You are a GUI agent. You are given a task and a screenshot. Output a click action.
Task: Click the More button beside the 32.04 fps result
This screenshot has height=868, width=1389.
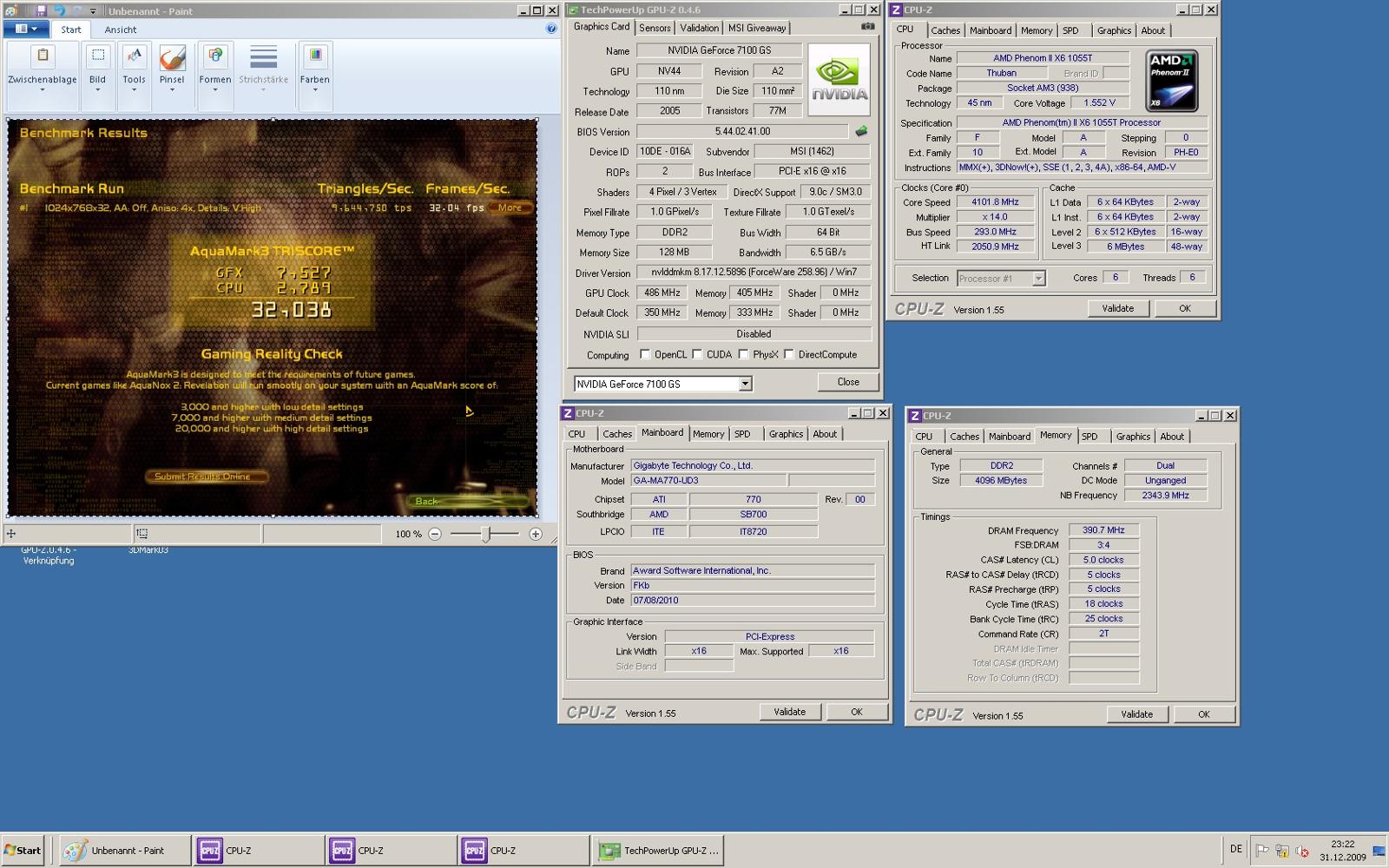pos(510,207)
